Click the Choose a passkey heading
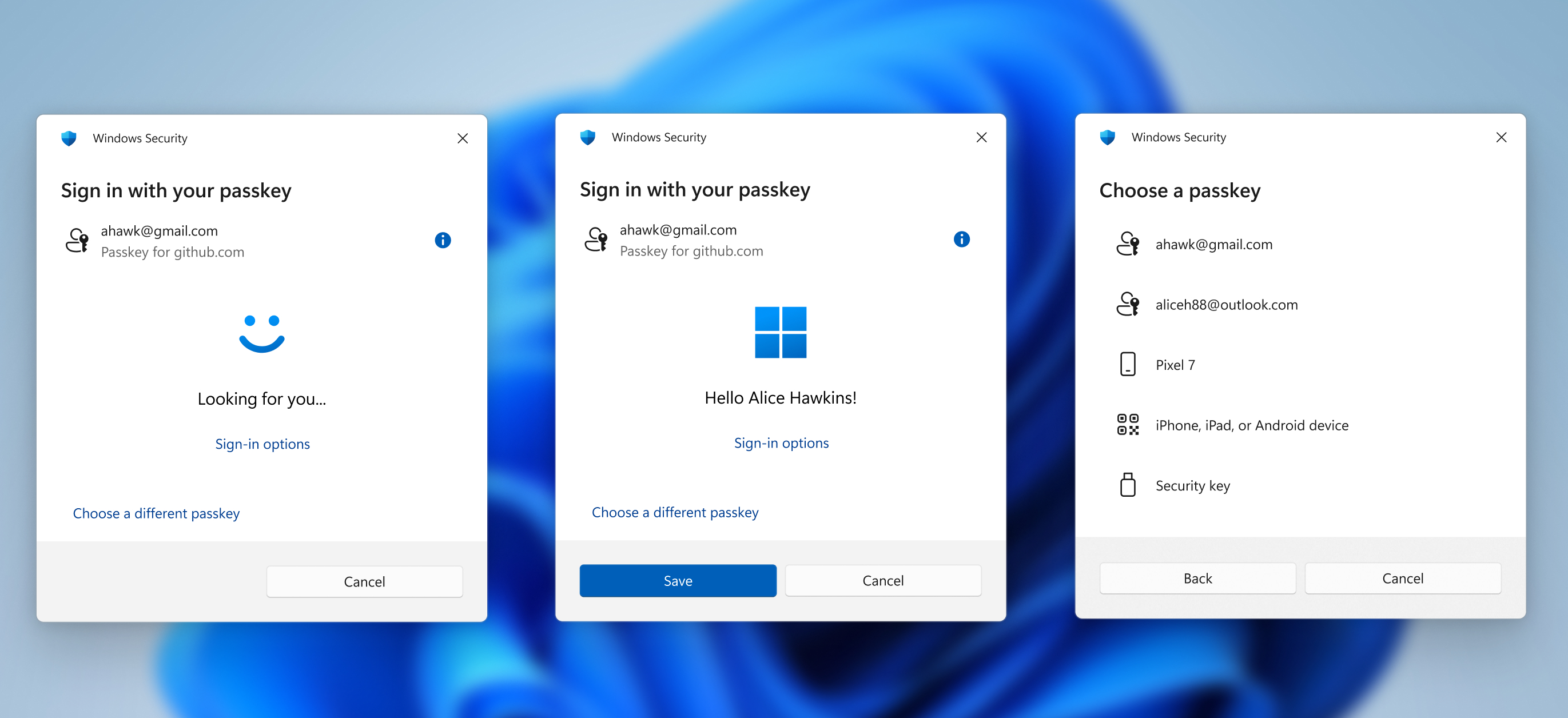 [x=1180, y=190]
